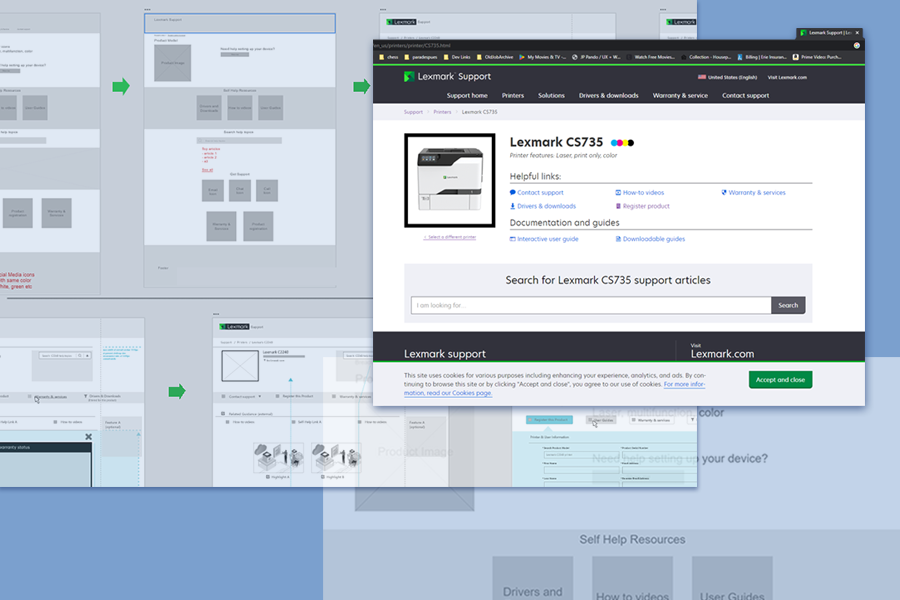
Task: Click the Warranty & services shield icon
Action: pyautogui.click(x=723, y=192)
